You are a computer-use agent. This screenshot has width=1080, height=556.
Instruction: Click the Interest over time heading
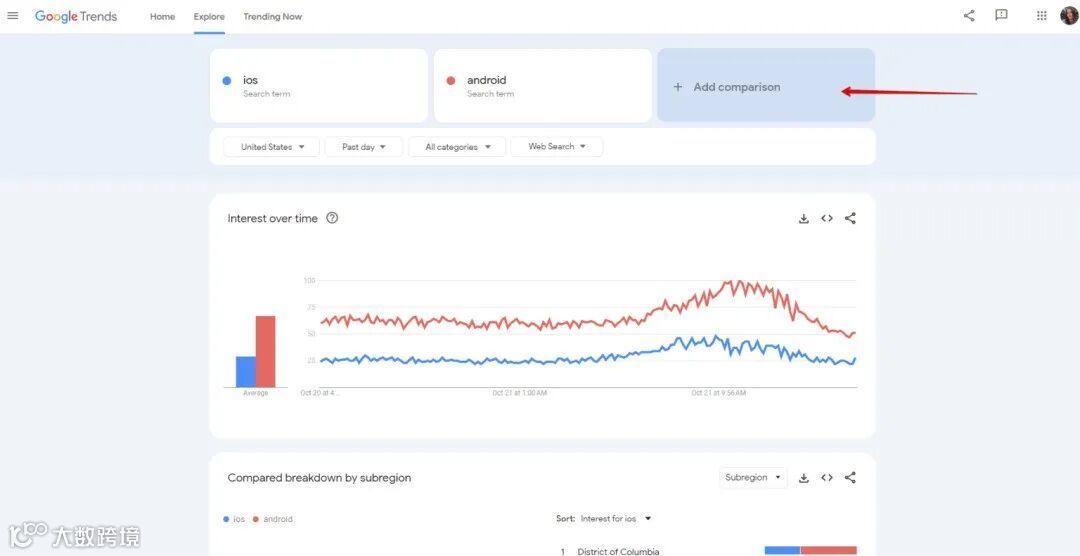tap(272, 218)
